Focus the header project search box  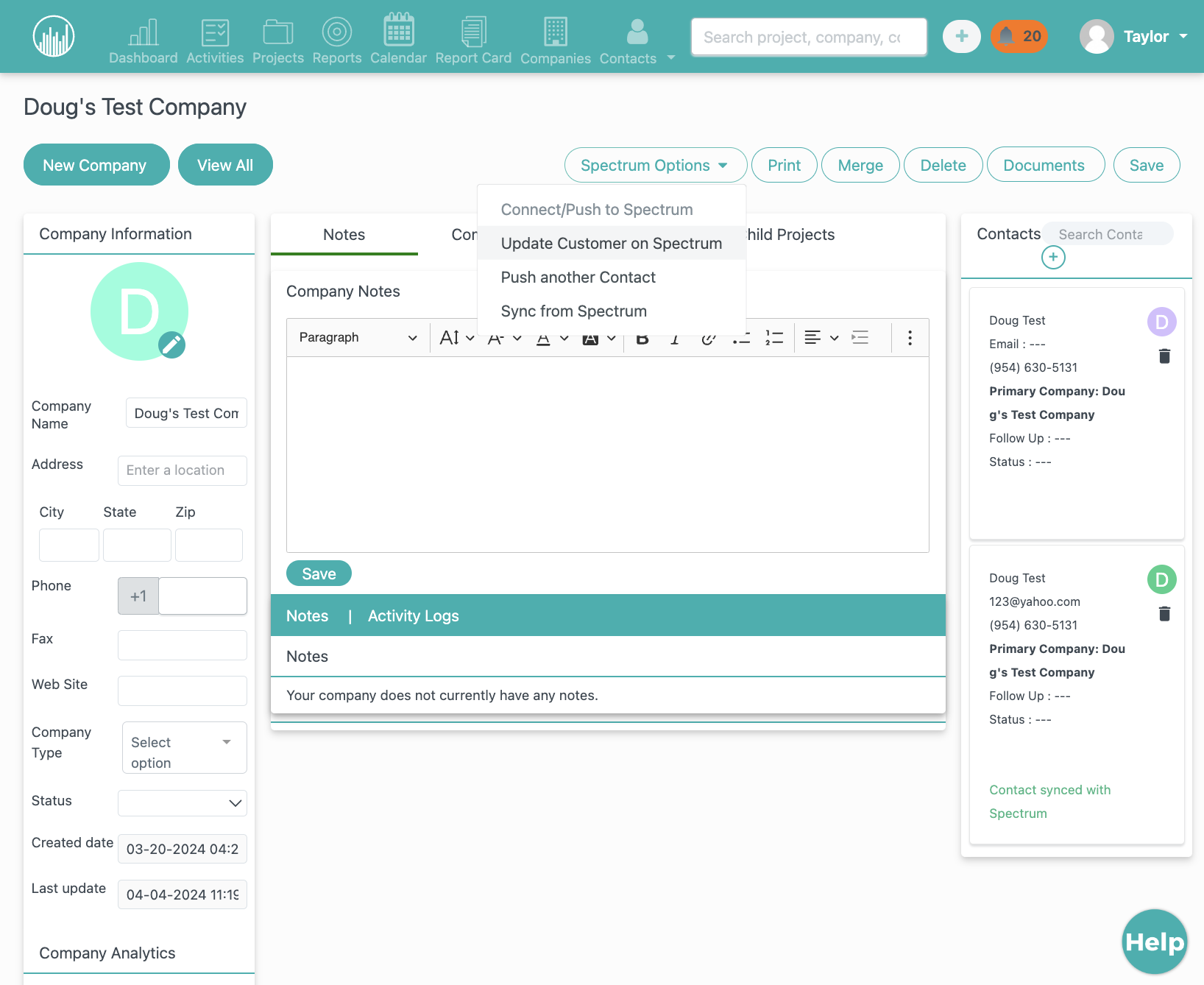coord(809,37)
